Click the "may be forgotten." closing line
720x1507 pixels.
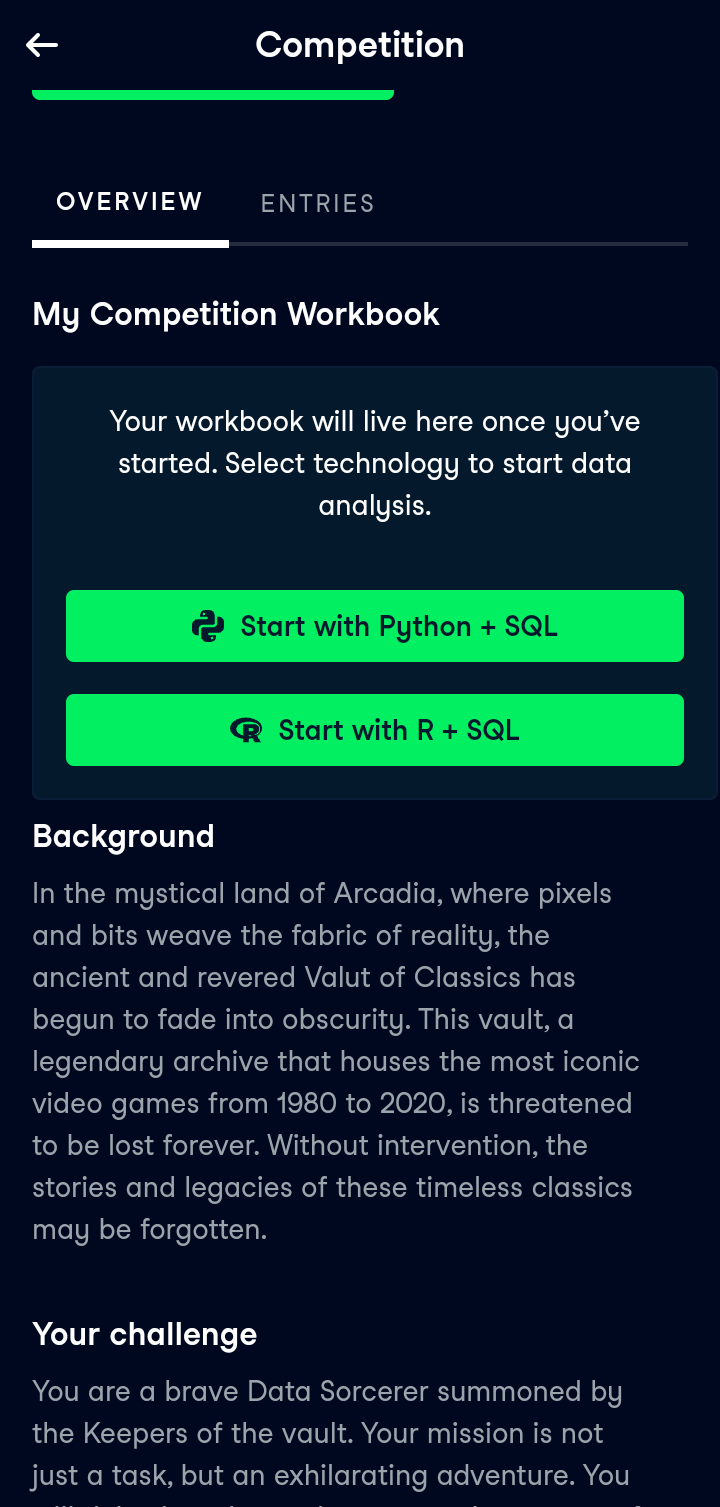(x=150, y=1229)
